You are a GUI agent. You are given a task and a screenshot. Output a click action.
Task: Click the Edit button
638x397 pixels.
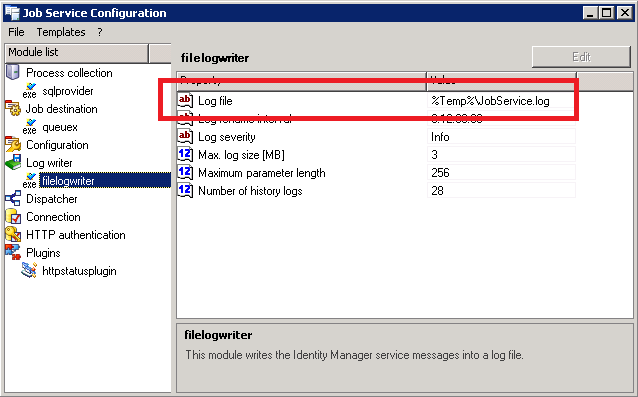581,57
